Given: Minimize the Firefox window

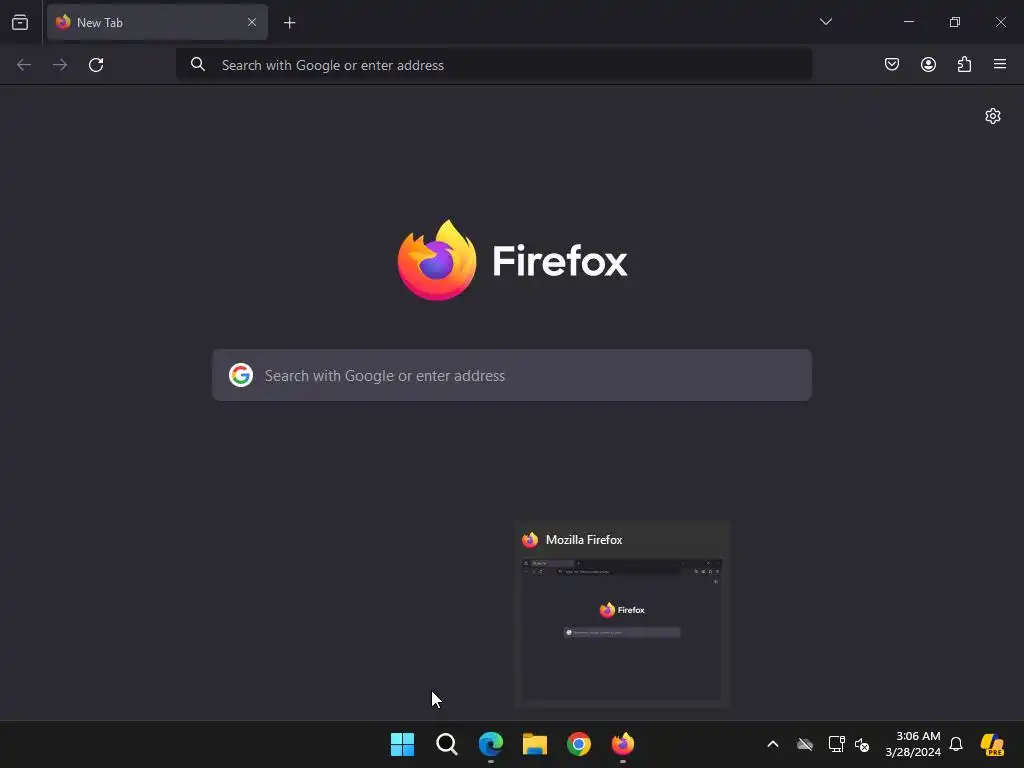Looking at the screenshot, I should (x=908, y=22).
